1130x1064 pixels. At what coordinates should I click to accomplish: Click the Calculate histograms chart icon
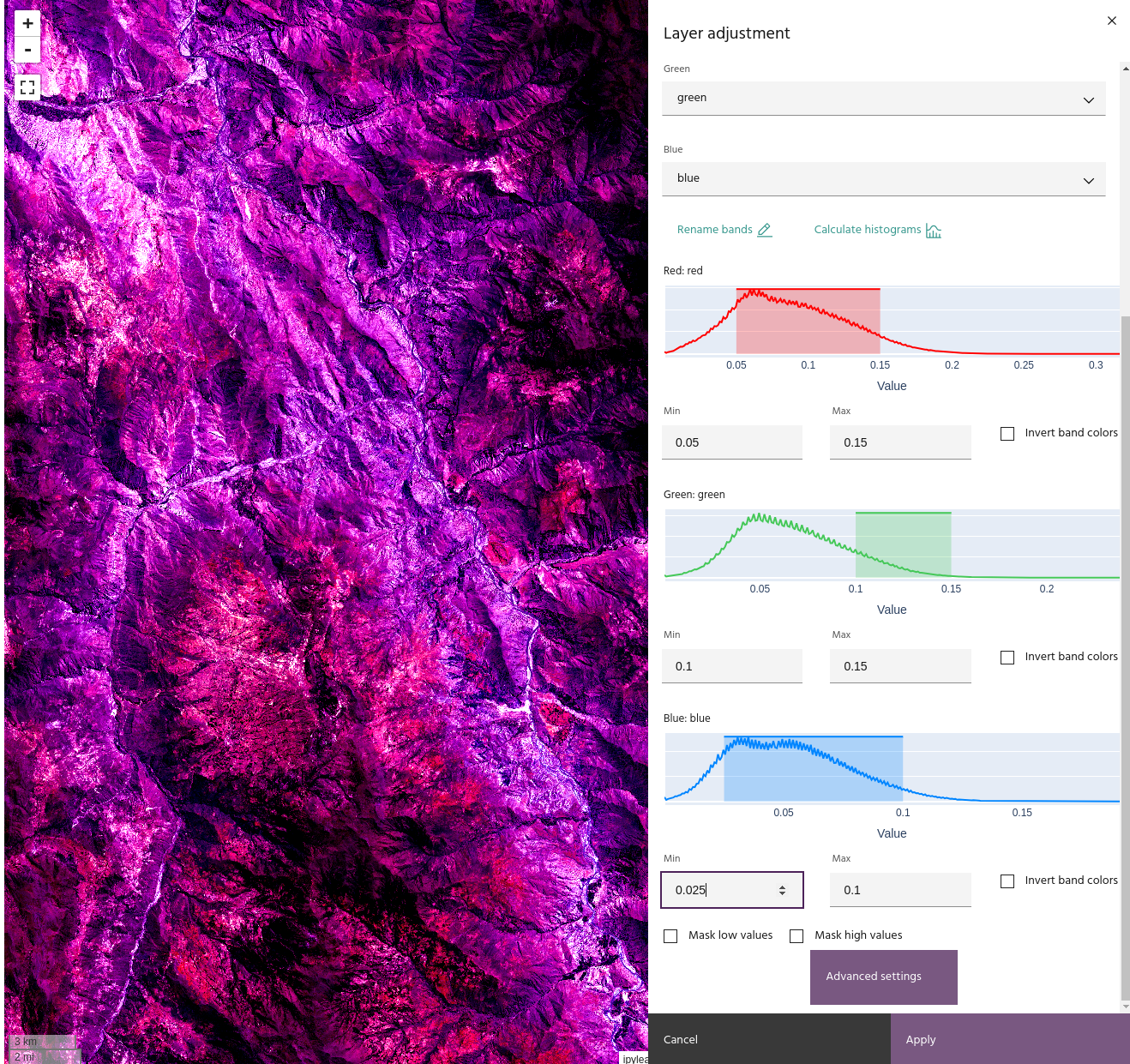click(934, 231)
